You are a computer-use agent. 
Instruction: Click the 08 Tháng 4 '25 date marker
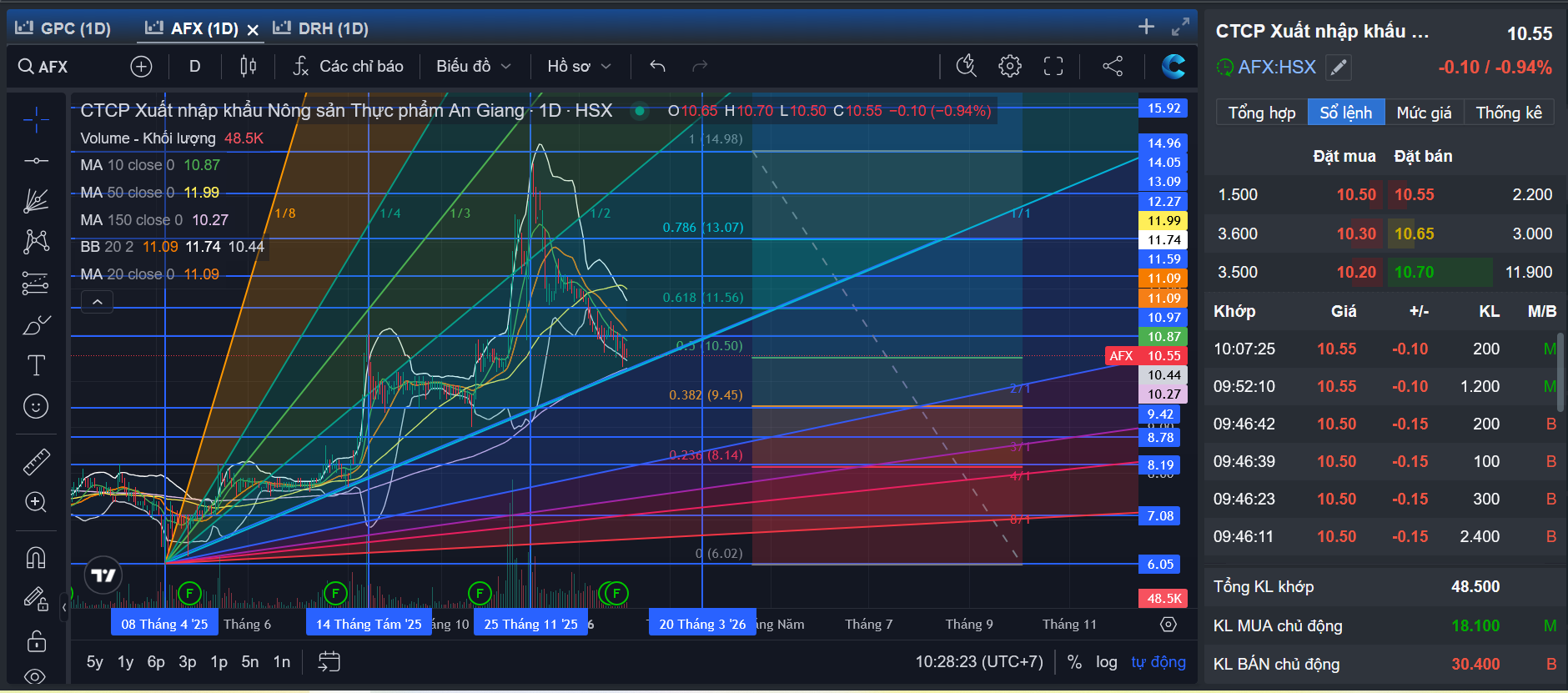[165, 624]
